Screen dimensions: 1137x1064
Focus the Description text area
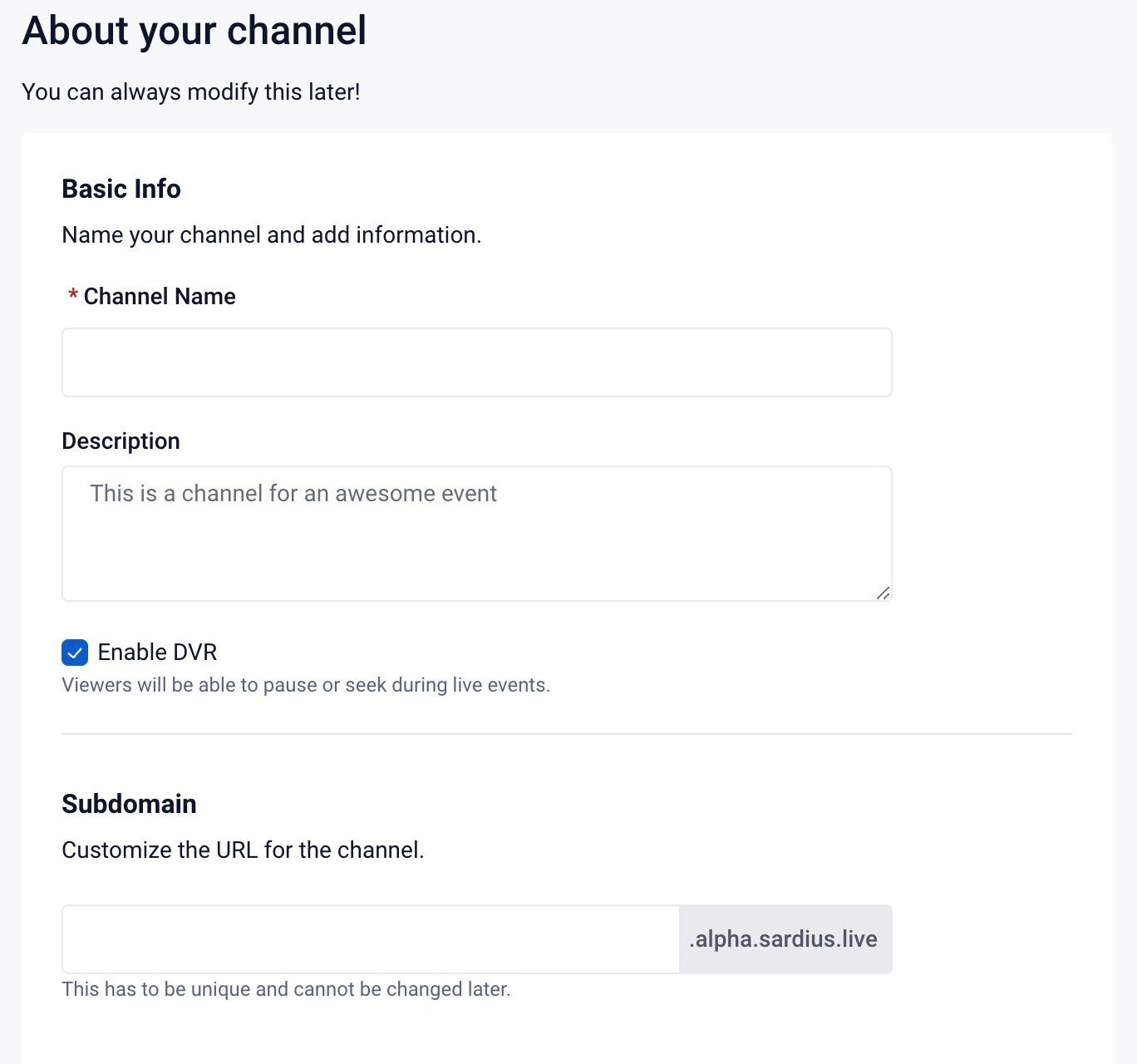tap(476, 534)
